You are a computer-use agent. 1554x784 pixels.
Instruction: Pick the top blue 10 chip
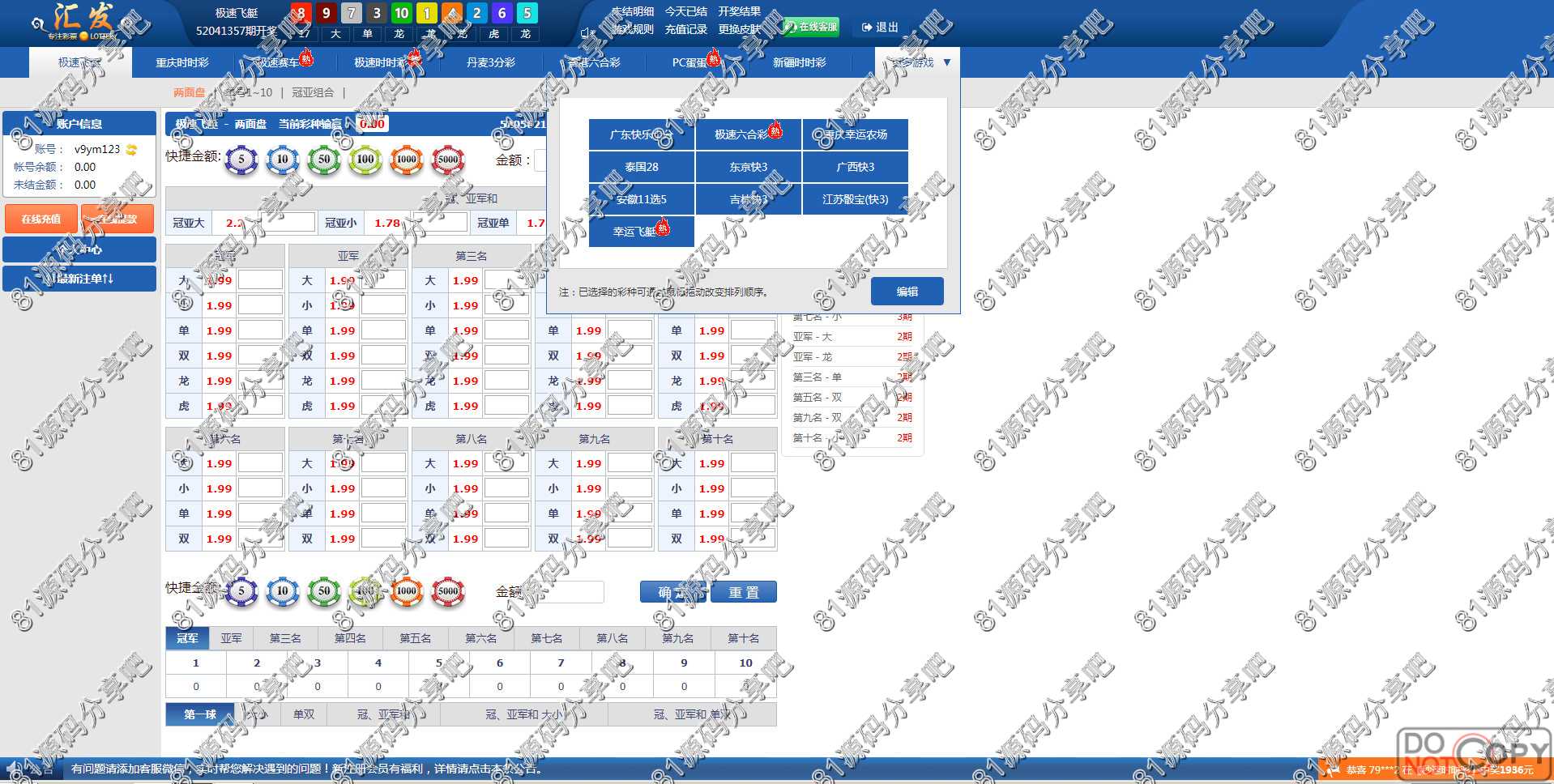click(x=282, y=160)
